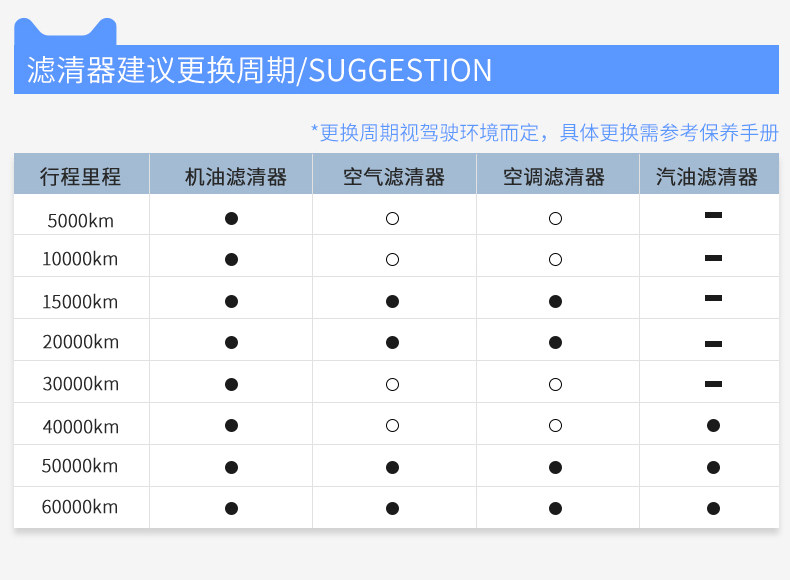Click the filled dot for 空调滤清器 at 20000km

(x=555, y=342)
